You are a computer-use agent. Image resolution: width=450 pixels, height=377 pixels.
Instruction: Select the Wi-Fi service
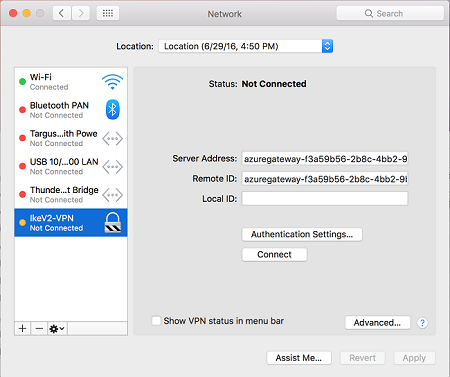[71, 82]
